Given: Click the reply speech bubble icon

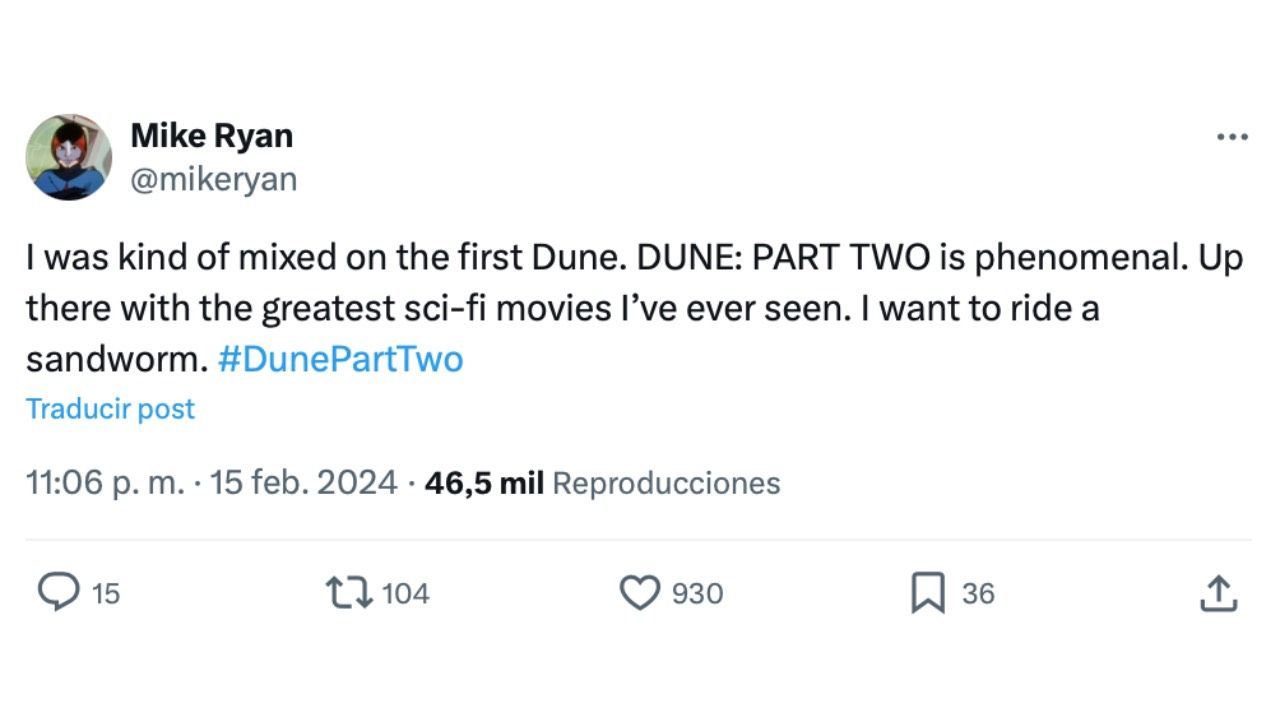Looking at the screenshot, I should click(x=58, y=592).
